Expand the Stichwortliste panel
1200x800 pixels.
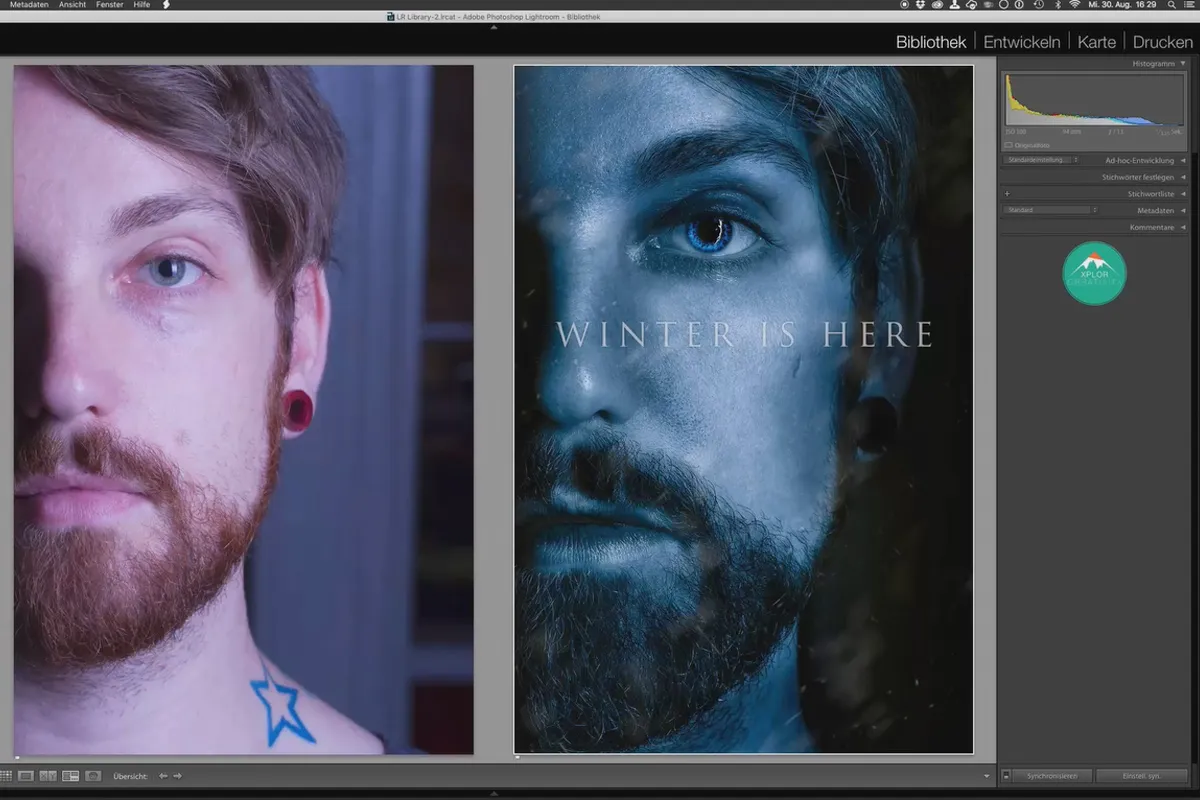(x=1183, y=194)
